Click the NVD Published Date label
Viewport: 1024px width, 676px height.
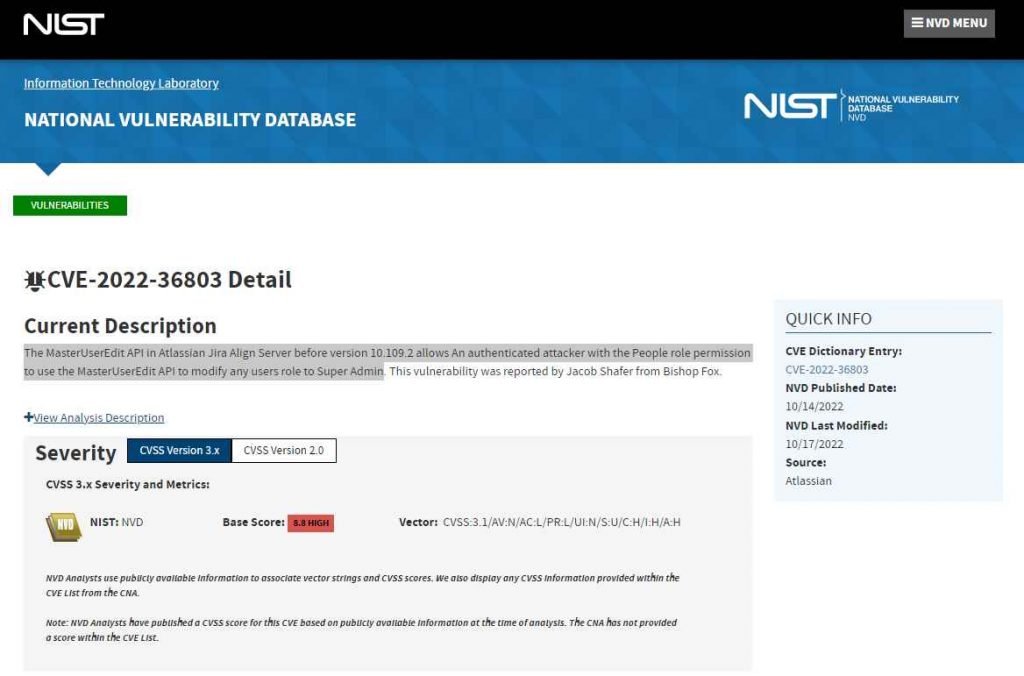click(841, 388)
